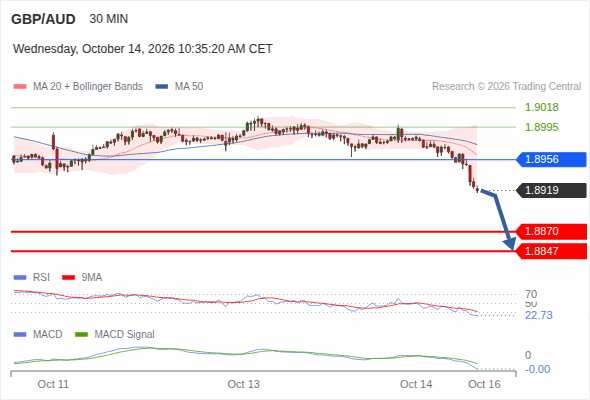Click the Oct 13 date axis label
The width and height of the screenshot is (590, 400).
(x=243, y=385)
